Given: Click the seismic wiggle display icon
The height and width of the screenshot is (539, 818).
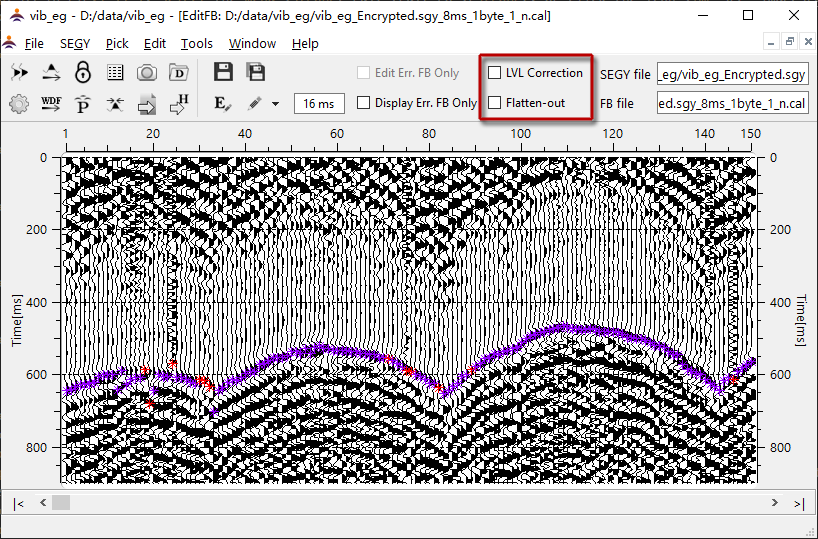Looking at the screenshot, I should click(x=19, y=72).
